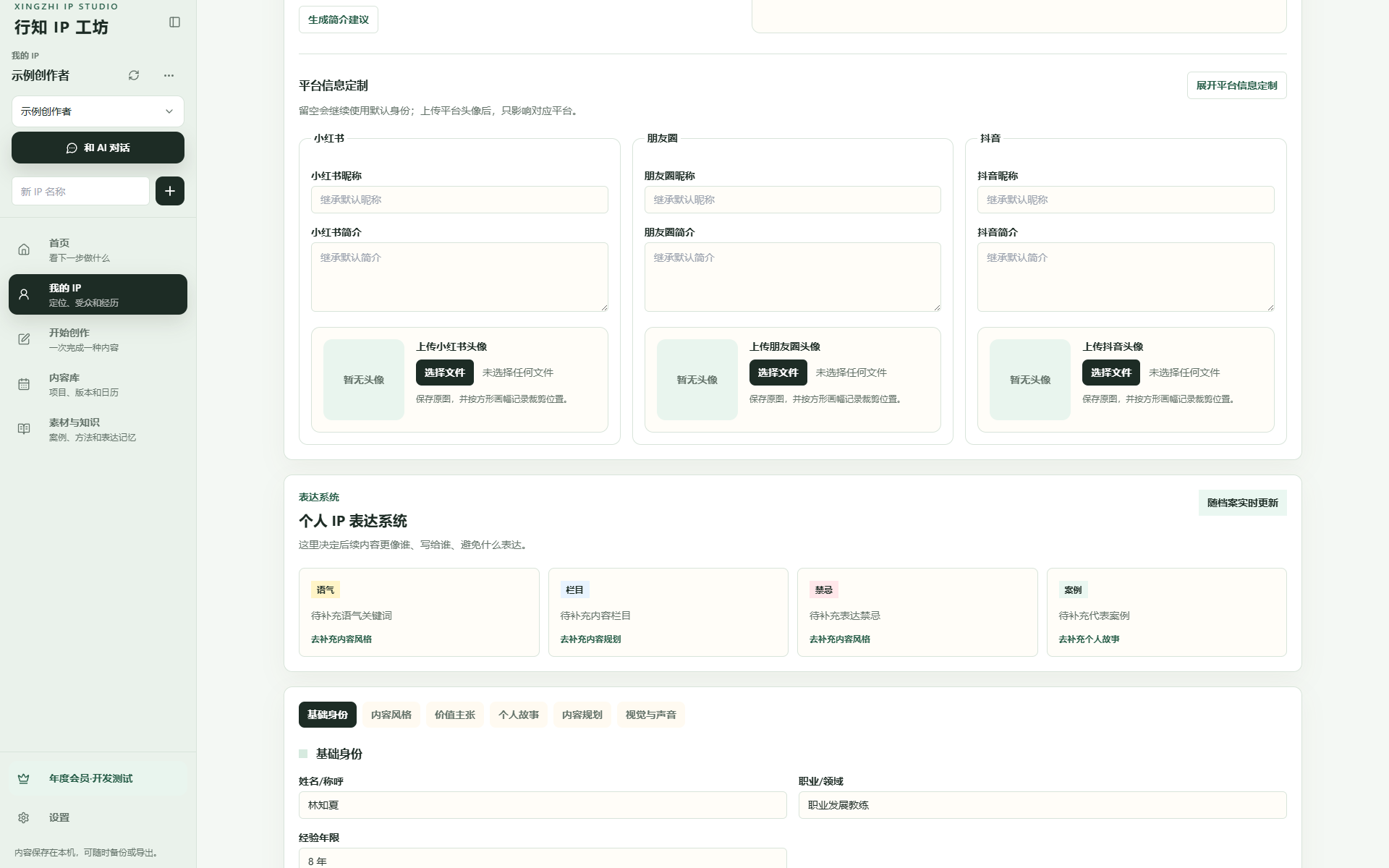Viewport: 1389px width, 868px height.
Task: Click the calendar icon for 内容库
Action: click(x=24, y=384)
